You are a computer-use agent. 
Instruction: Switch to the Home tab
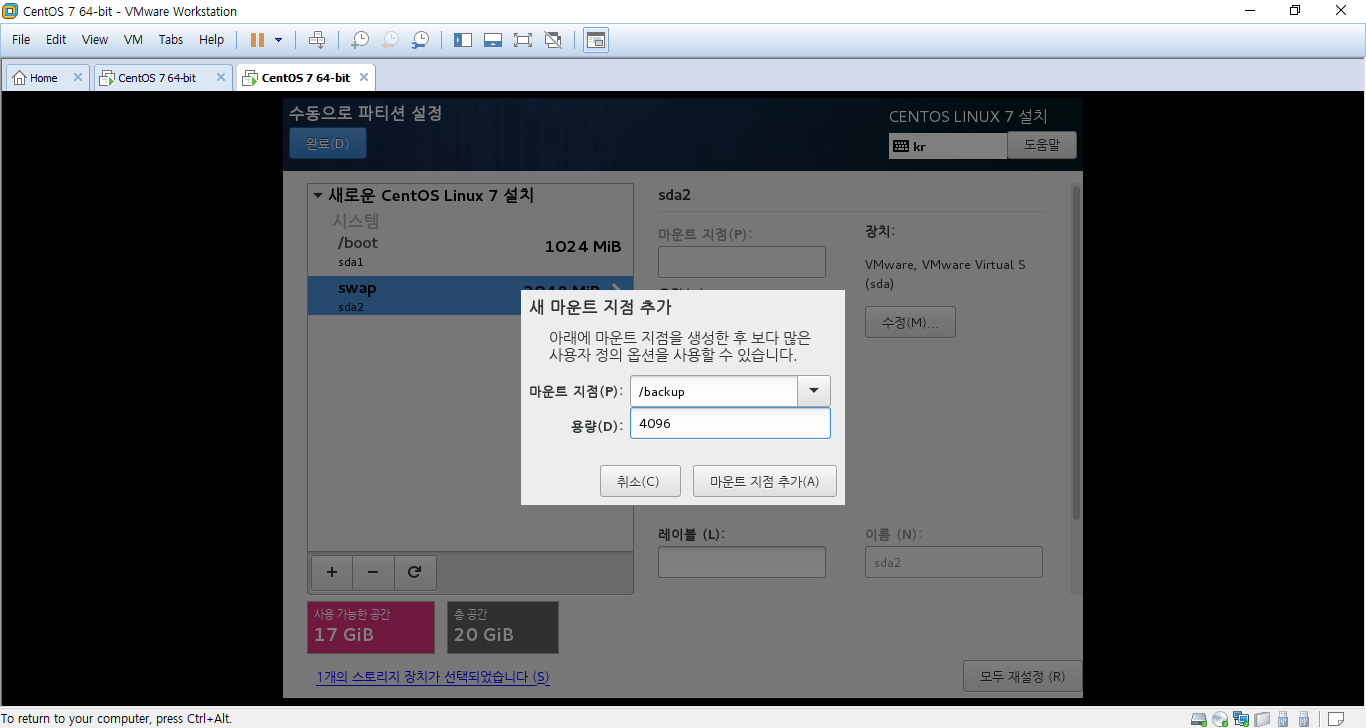[x=47, y=78]
